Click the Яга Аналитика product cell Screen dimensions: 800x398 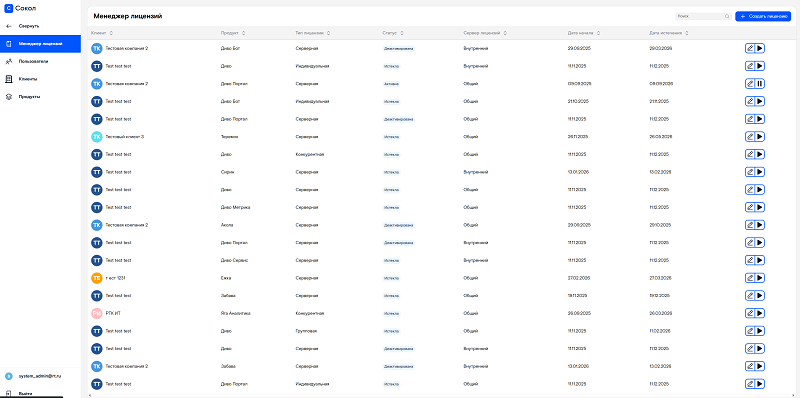pyautogui.click(x=235, y=313)
